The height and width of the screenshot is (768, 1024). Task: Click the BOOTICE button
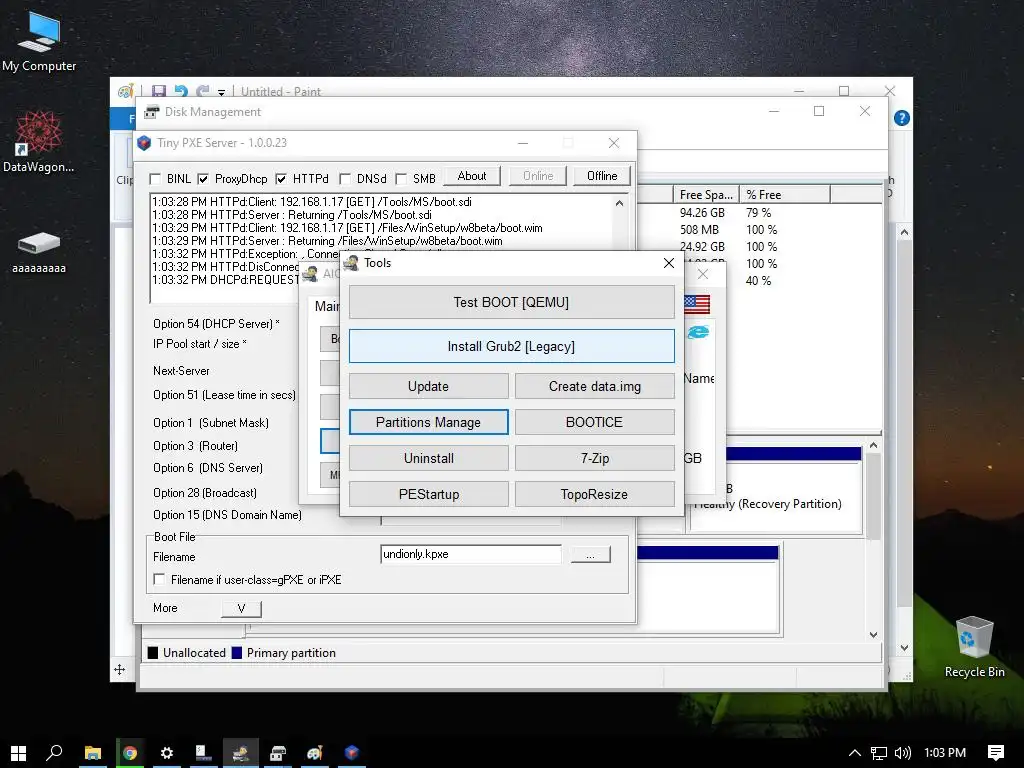pyautogui.click(x=595, y=423)
